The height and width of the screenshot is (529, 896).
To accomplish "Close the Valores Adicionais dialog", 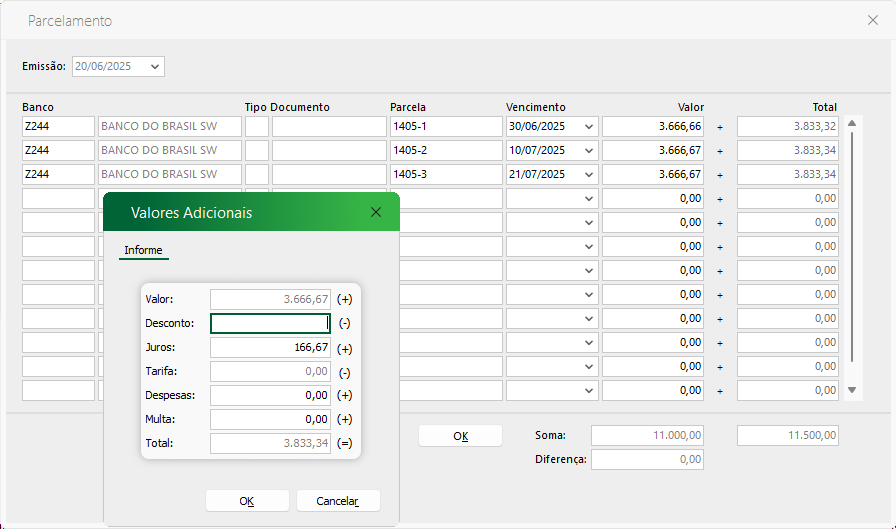I will pos(376,212).
